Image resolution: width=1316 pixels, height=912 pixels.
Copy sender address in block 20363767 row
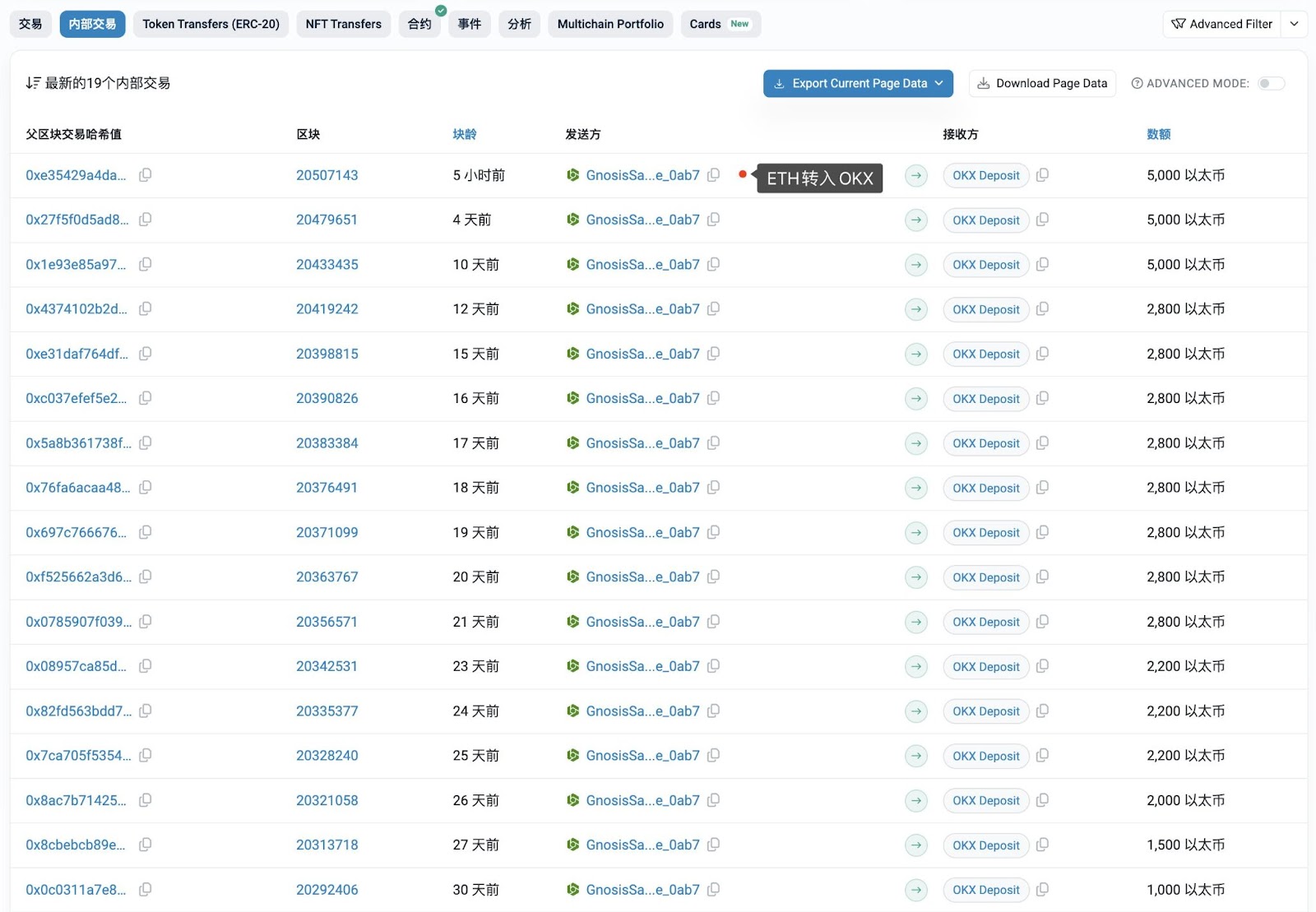[714, 576]
